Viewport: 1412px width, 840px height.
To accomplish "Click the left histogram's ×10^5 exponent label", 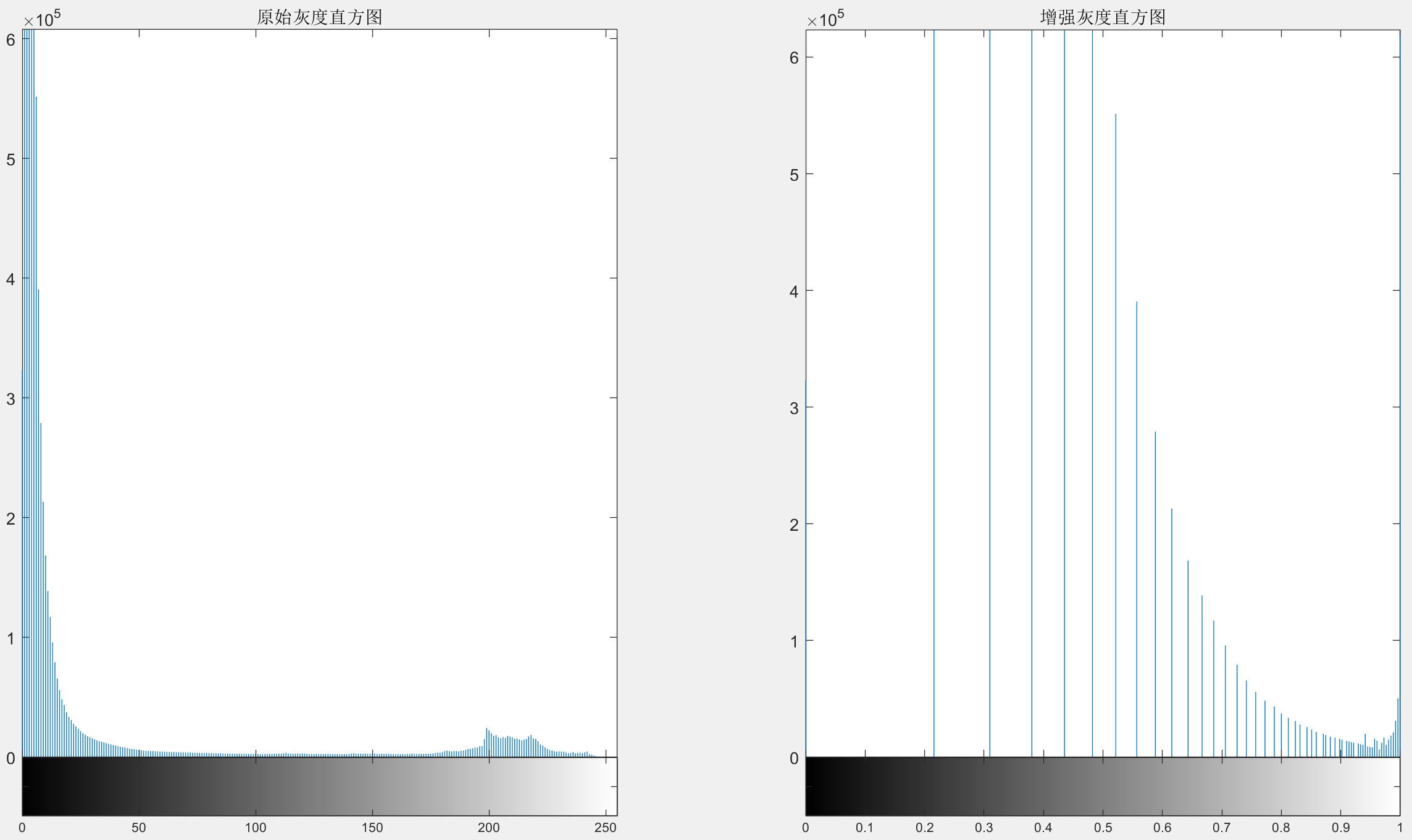I will pos(42,19).
